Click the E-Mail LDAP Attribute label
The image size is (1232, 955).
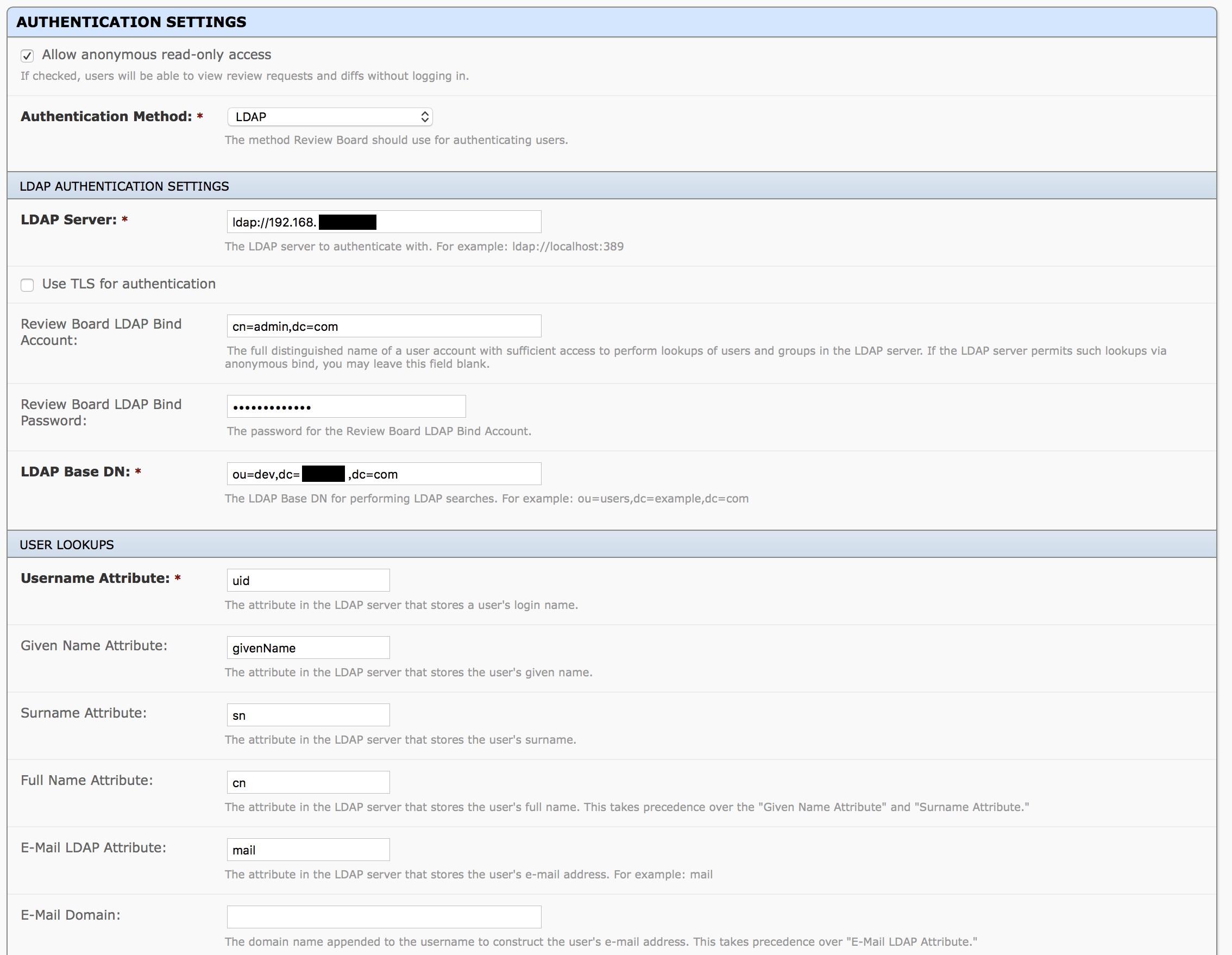coord(93,847)
